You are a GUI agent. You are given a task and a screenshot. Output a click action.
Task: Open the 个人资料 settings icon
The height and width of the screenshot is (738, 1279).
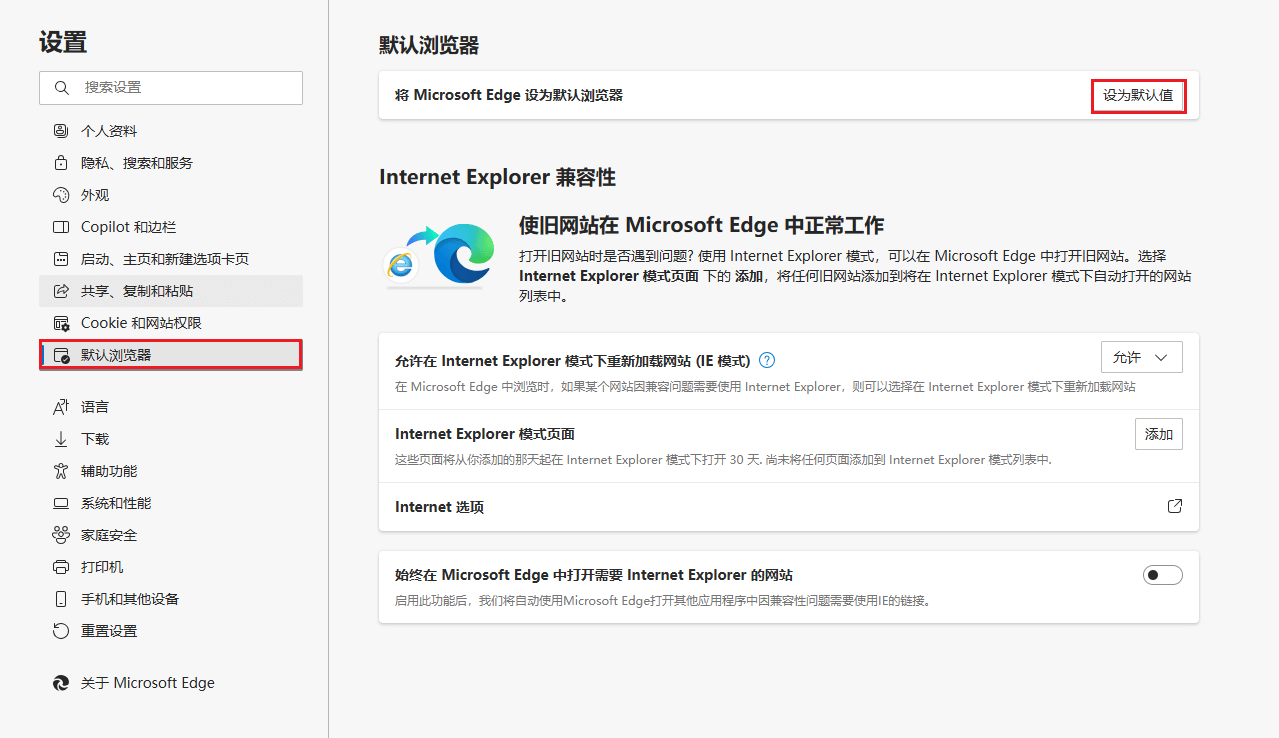60,130
